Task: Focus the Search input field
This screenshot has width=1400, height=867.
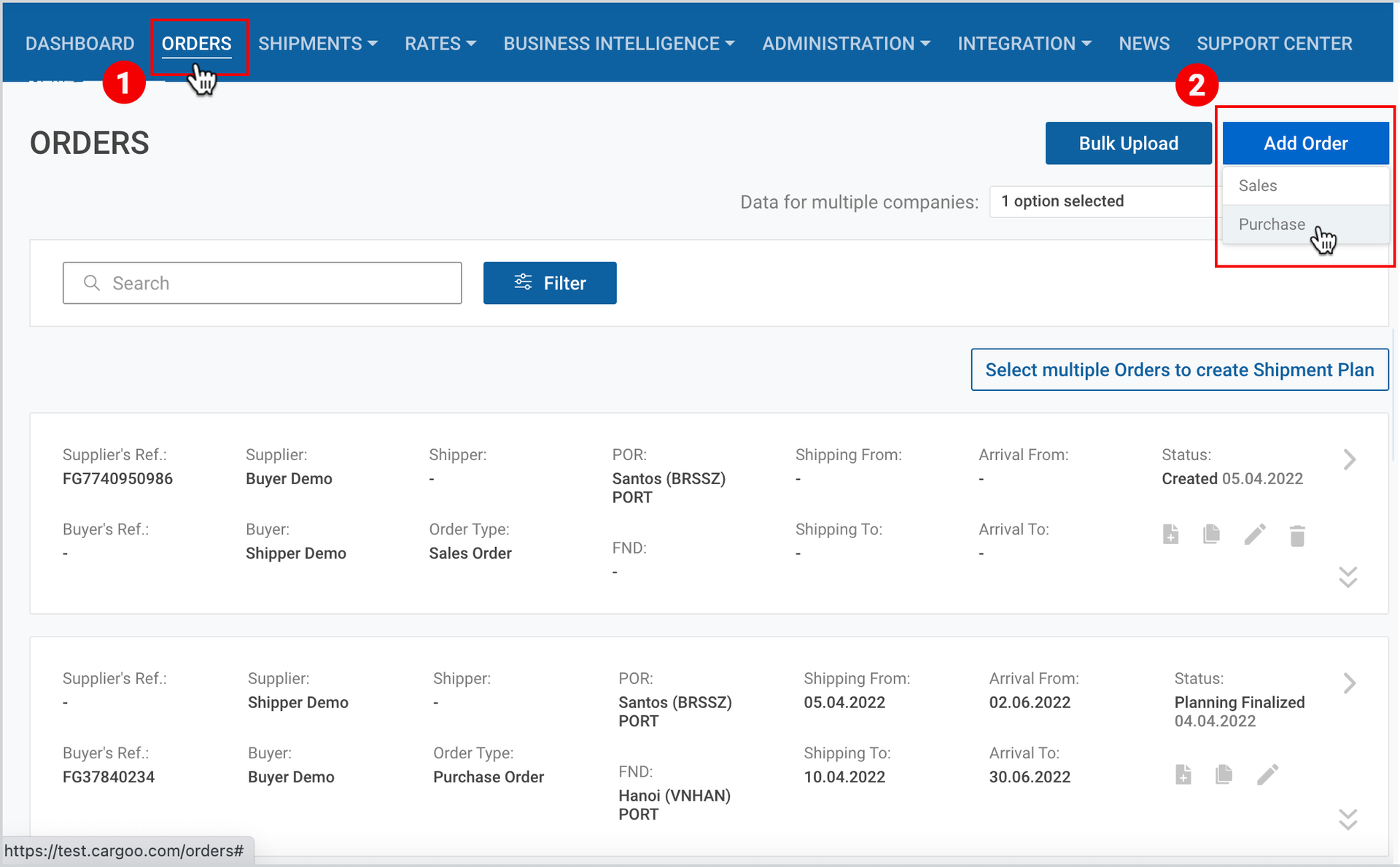Action: [262, 283]
